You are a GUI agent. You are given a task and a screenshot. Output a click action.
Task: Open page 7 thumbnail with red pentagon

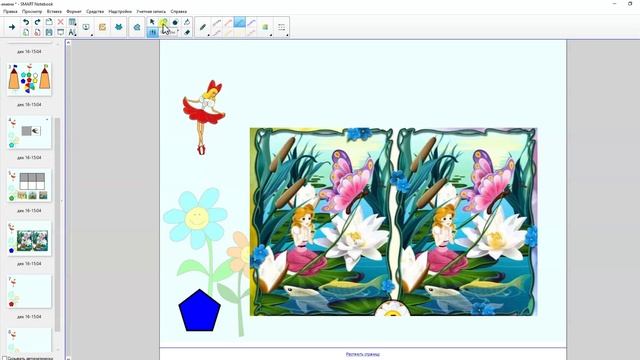tap(29, 291)
